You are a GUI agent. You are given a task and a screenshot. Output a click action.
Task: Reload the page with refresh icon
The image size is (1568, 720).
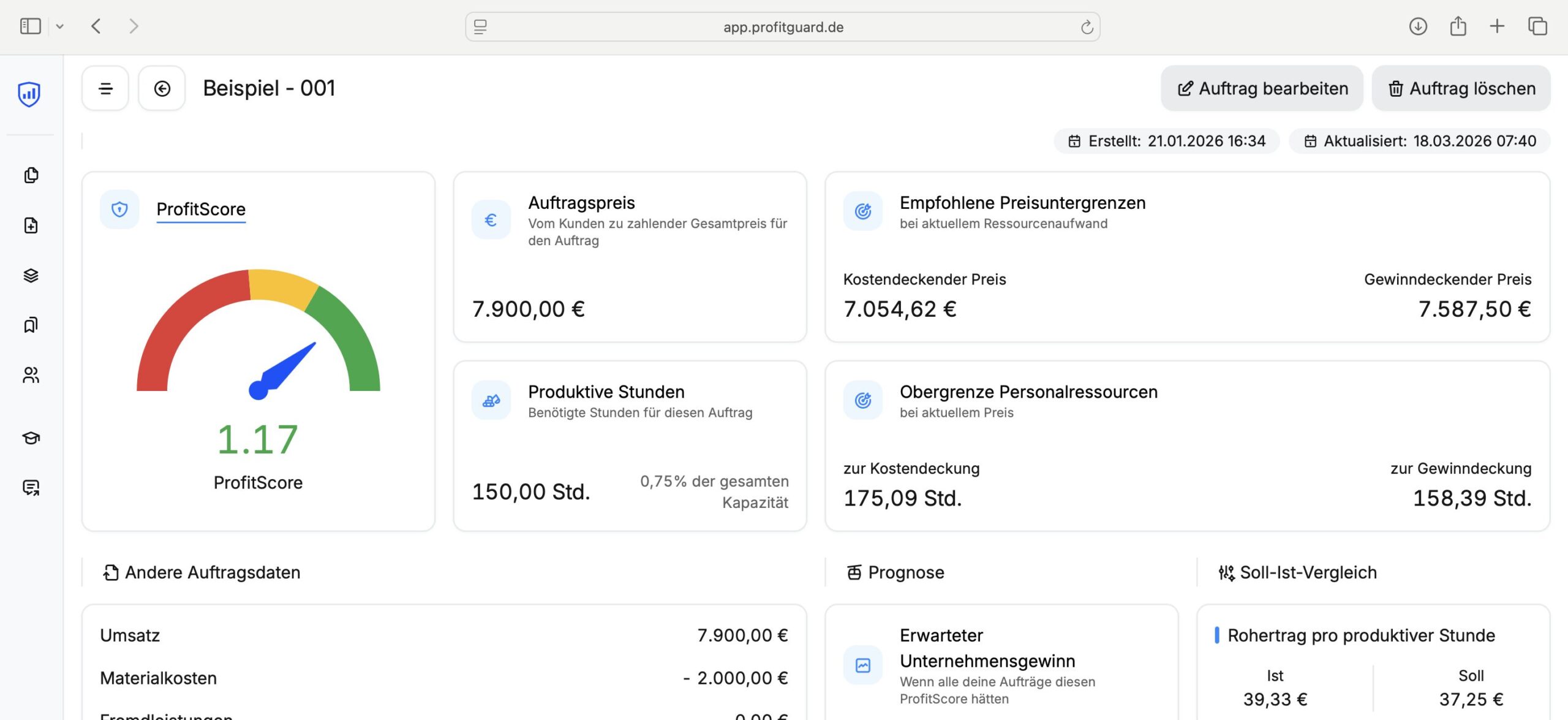1087,27
